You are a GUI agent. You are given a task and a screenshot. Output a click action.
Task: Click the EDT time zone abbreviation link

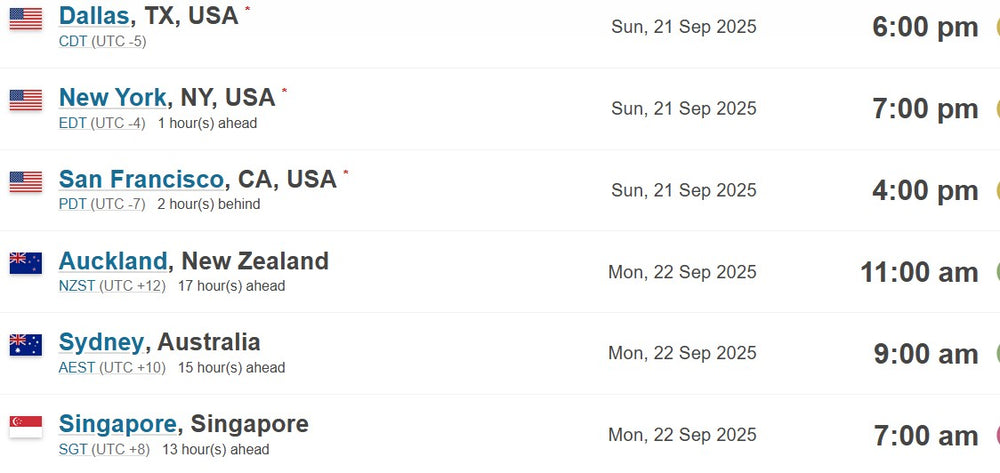pyautogui.click(x=73, y=123)
